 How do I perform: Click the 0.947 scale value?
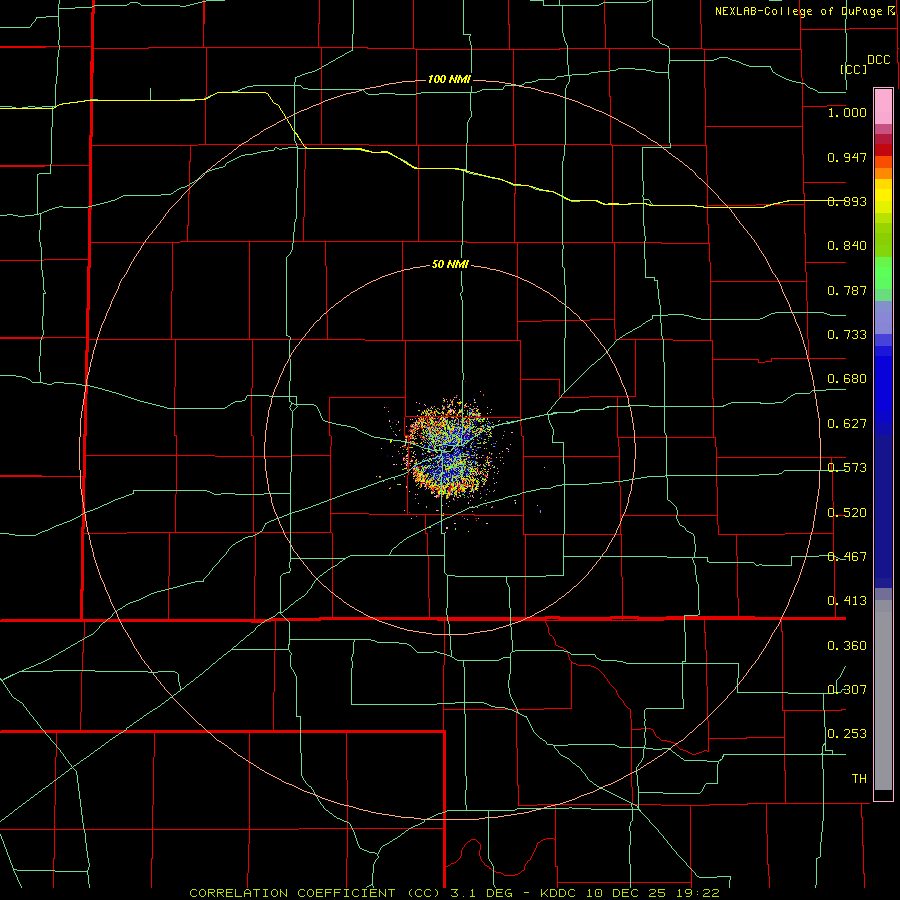click(847, 157)
